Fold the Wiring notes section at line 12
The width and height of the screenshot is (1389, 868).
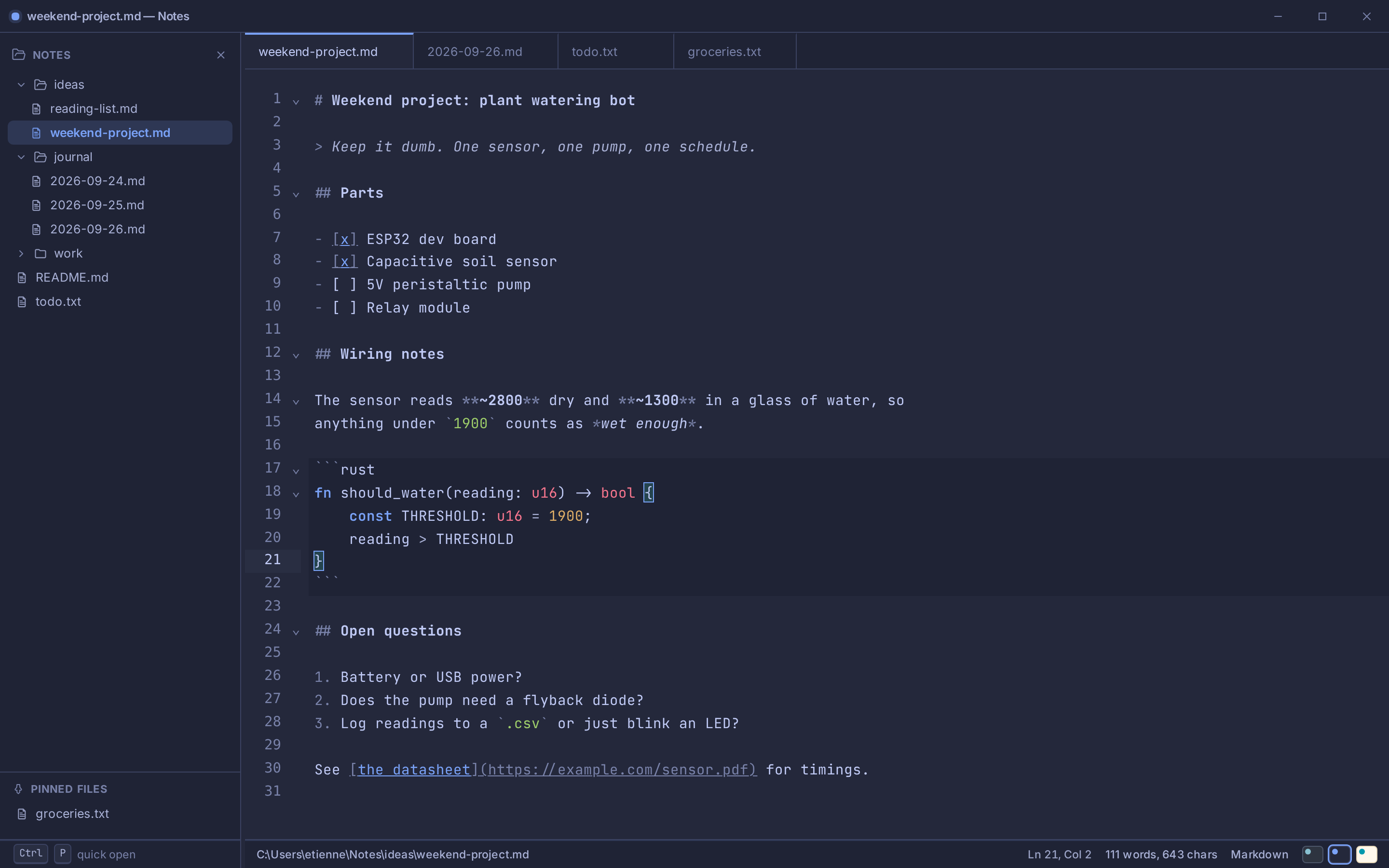tap(296, 355)
